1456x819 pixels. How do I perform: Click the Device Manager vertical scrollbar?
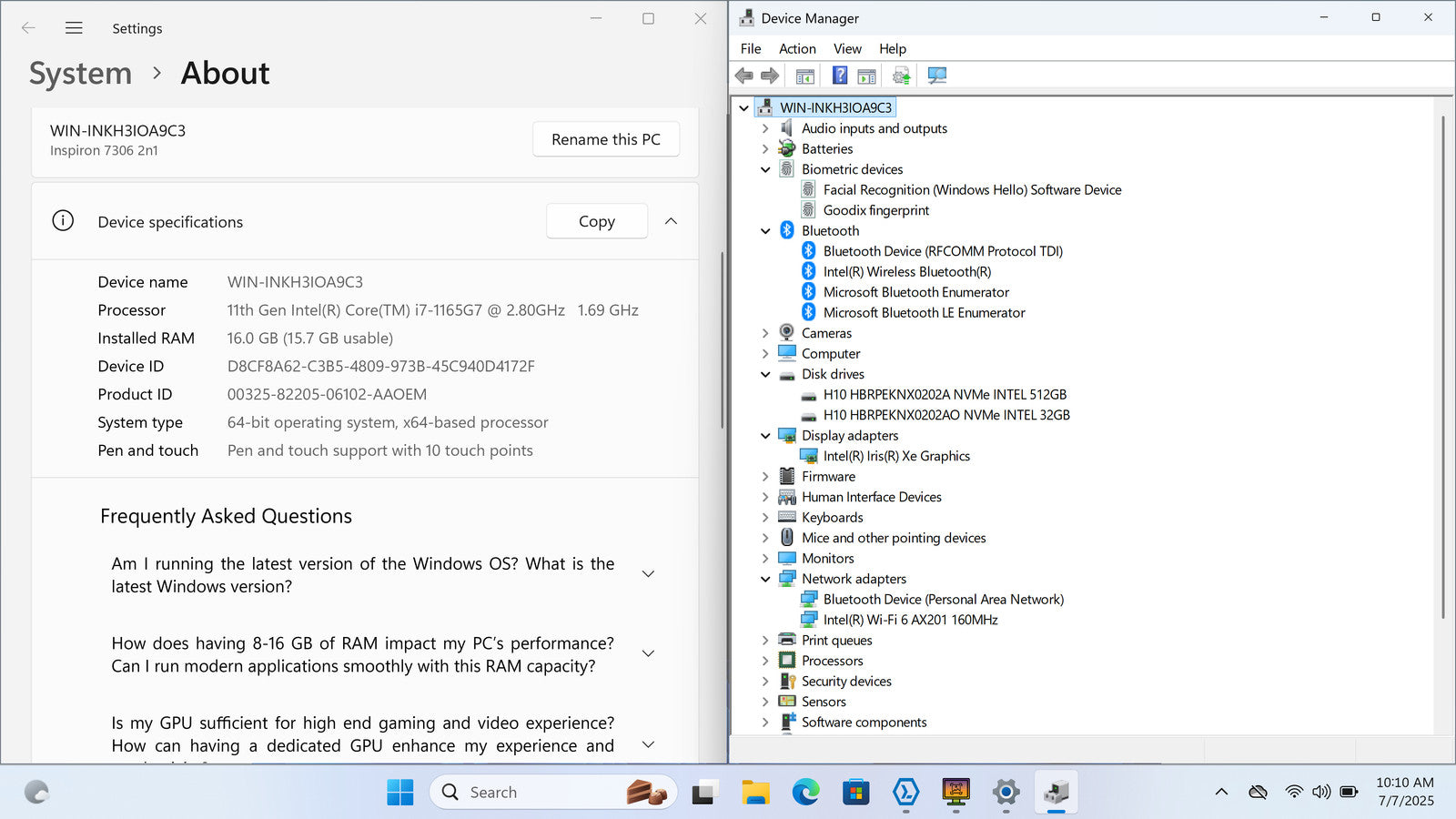coord(1443,368)
